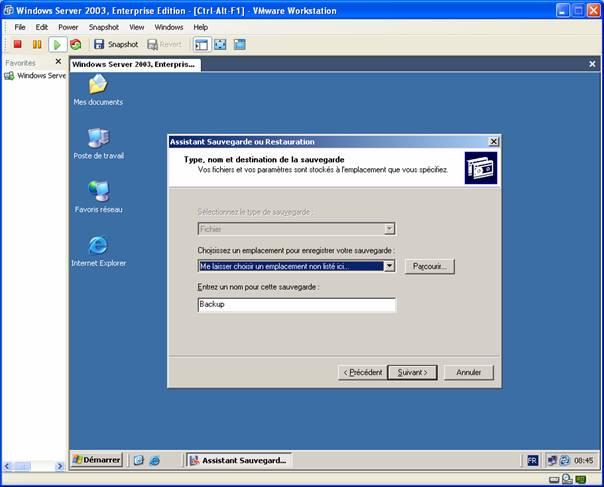Click the network connection tray icon

click(x=553, y=460)
